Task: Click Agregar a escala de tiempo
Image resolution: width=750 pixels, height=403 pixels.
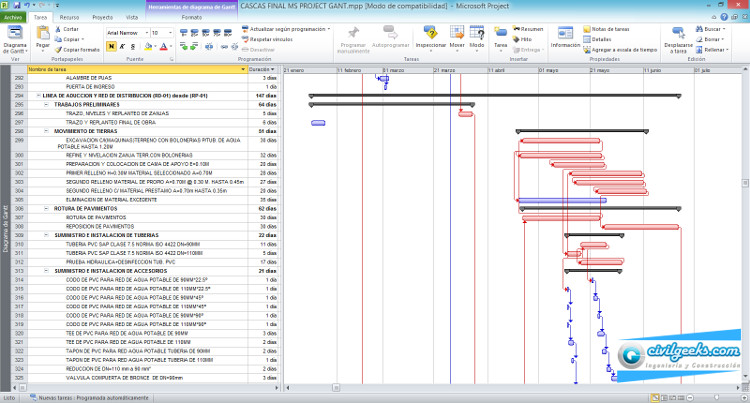Action: [x=623, y=48]
